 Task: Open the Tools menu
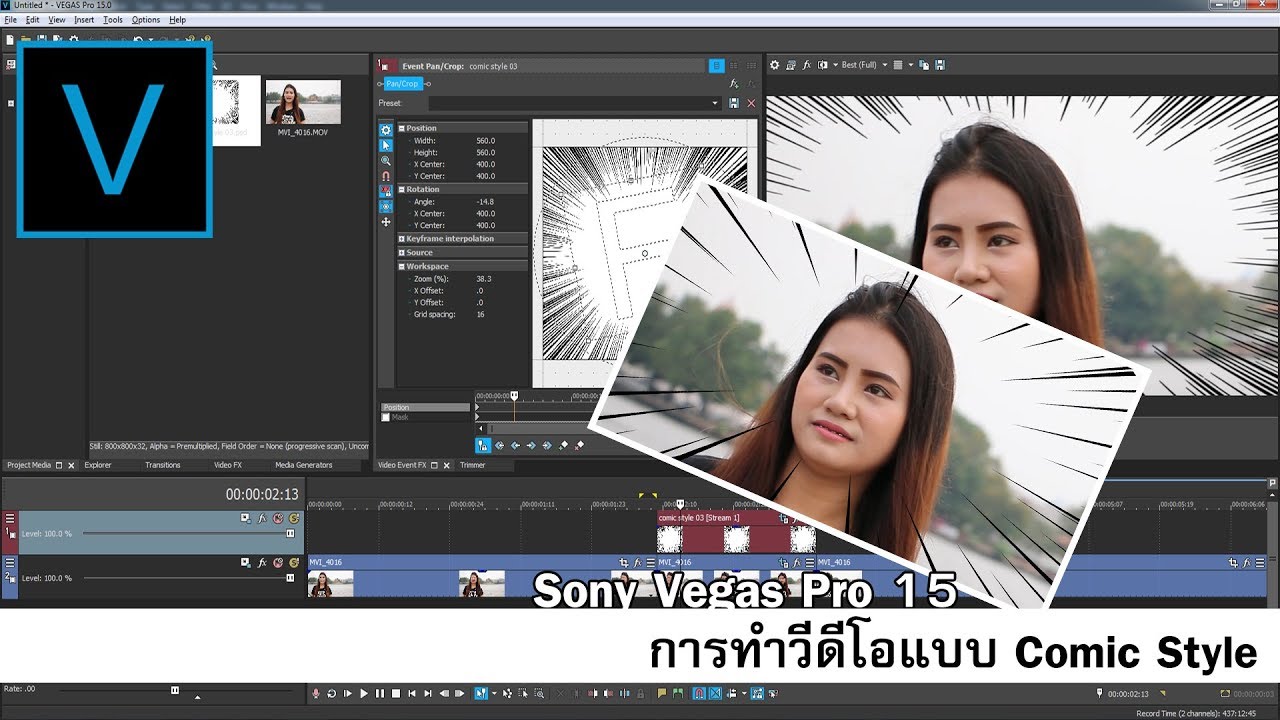(113, 20)
